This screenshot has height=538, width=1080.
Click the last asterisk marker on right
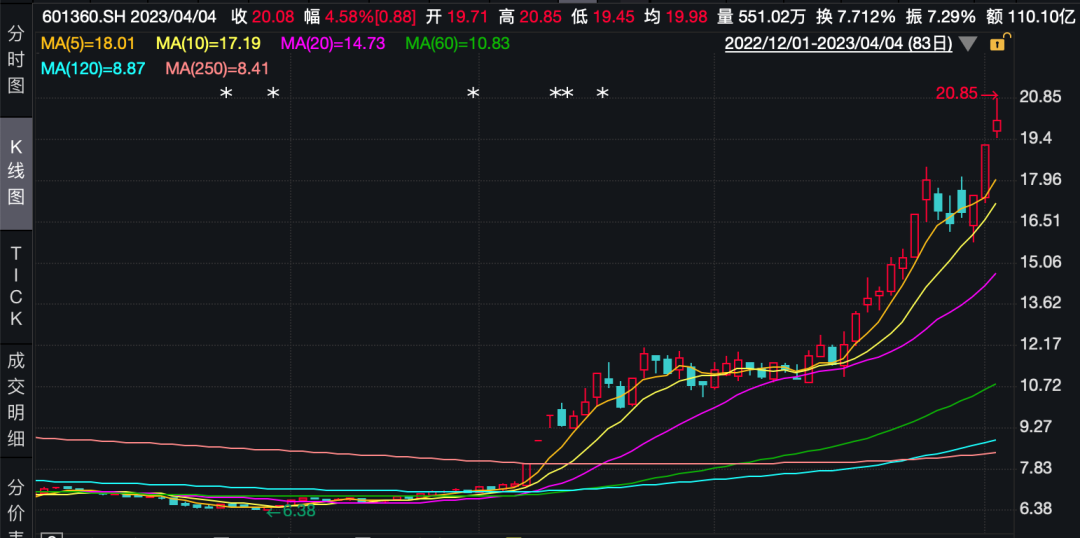click(x=603, y=94)
